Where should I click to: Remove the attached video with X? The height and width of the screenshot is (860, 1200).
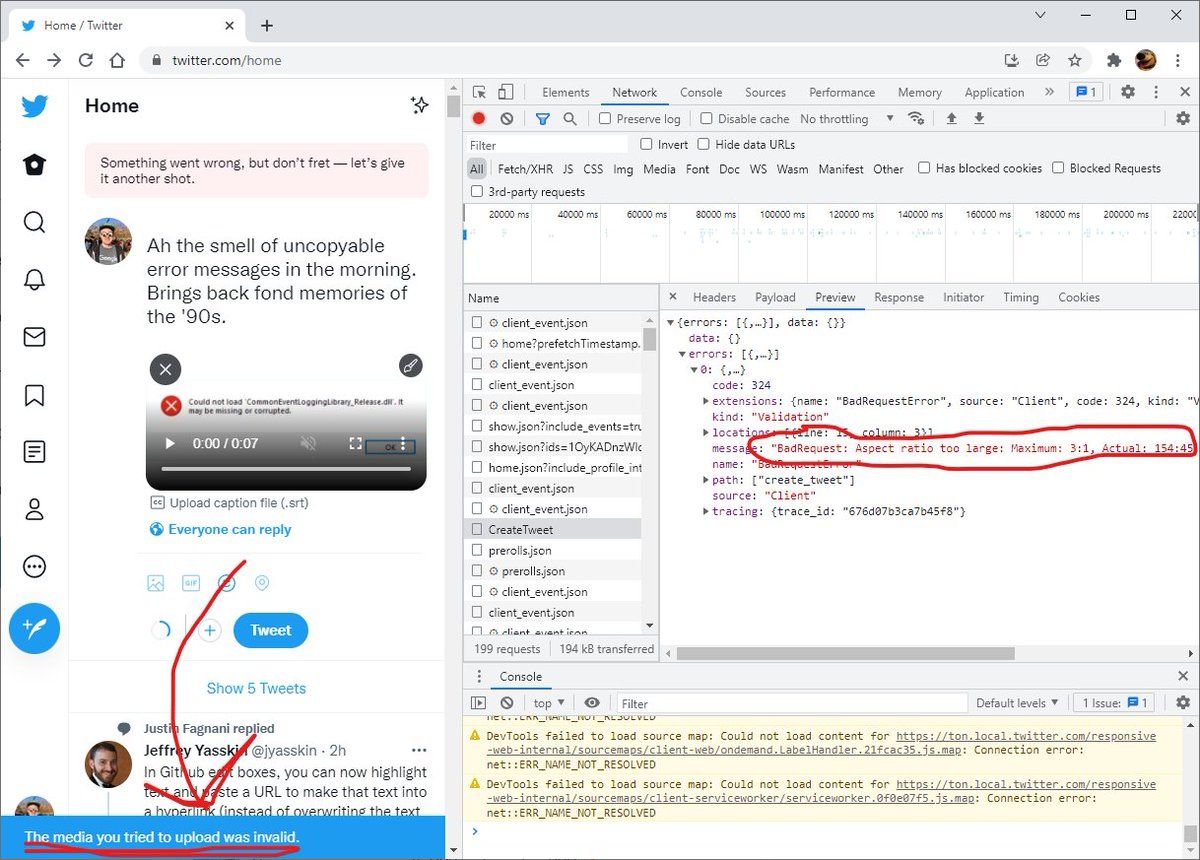(165, 369)
